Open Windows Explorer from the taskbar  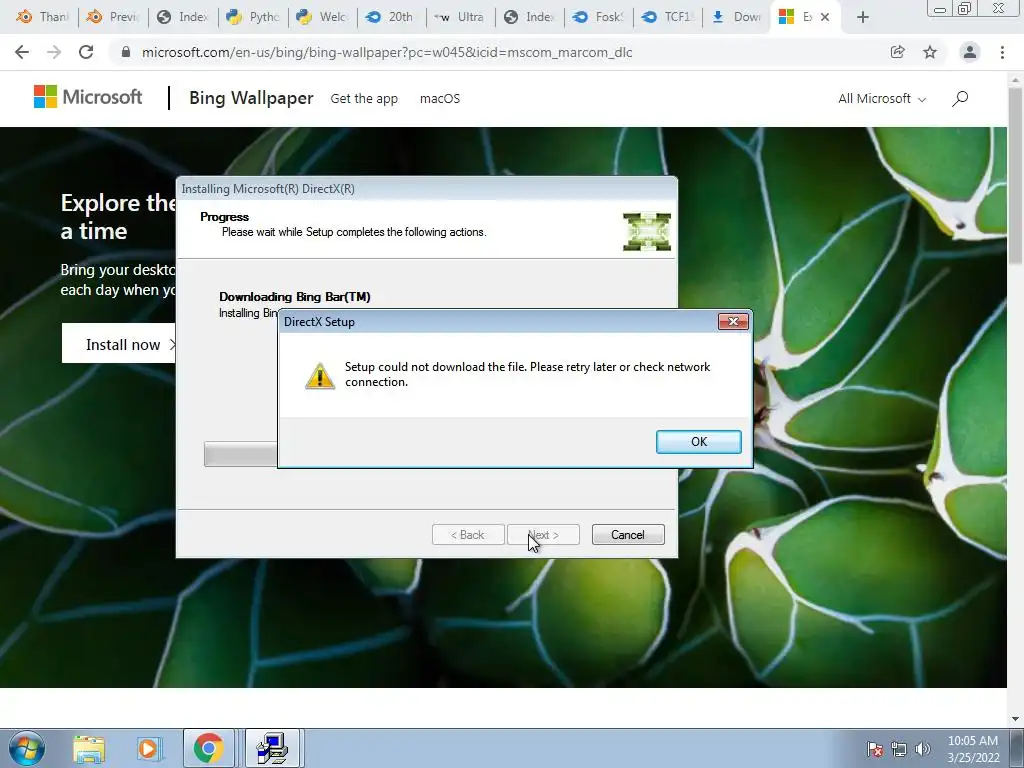(x=89, y=749)
